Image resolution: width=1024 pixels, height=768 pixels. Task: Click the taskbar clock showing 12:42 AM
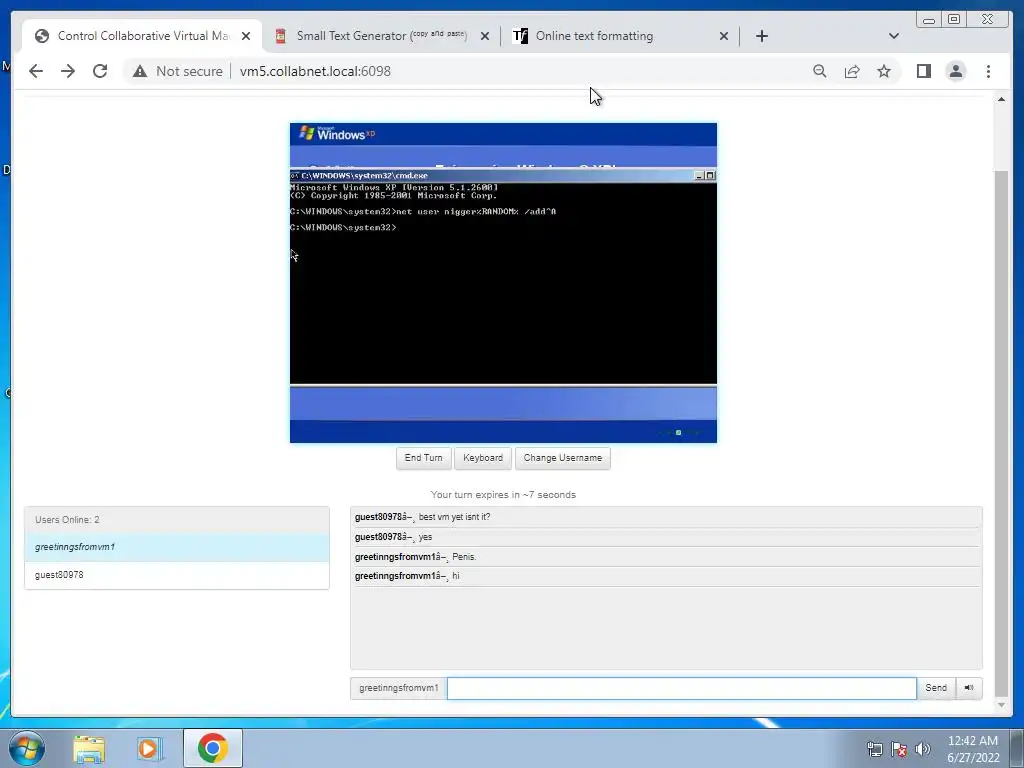972,749
